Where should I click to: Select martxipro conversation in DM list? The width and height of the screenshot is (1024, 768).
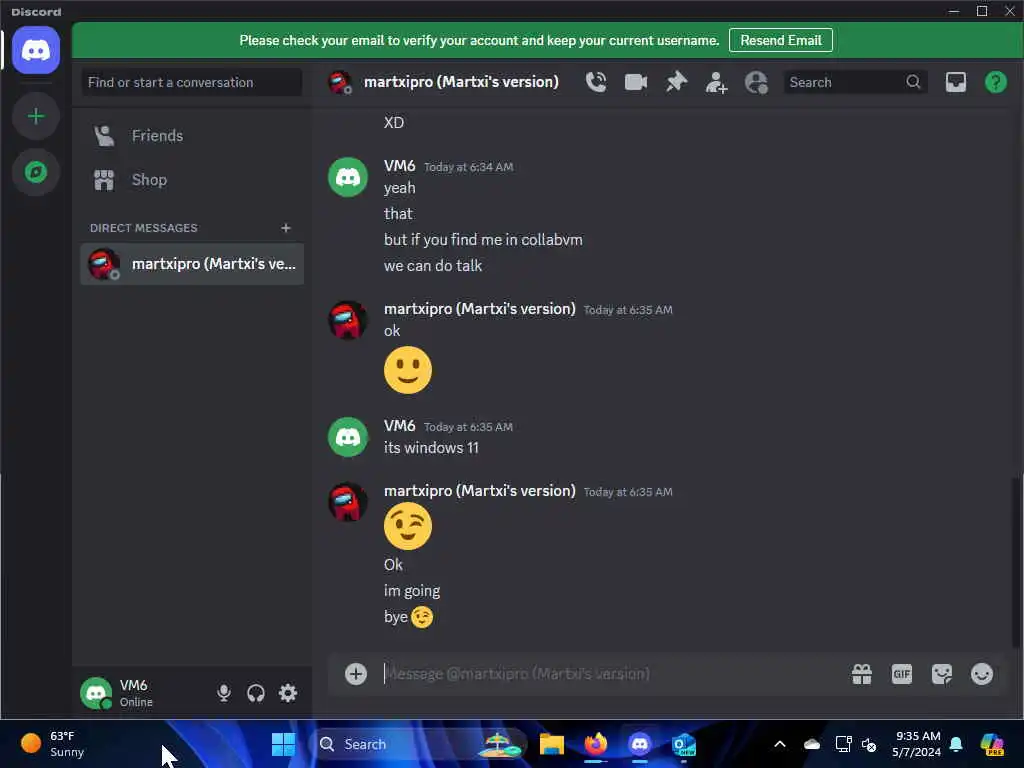(x=192, y=264)
